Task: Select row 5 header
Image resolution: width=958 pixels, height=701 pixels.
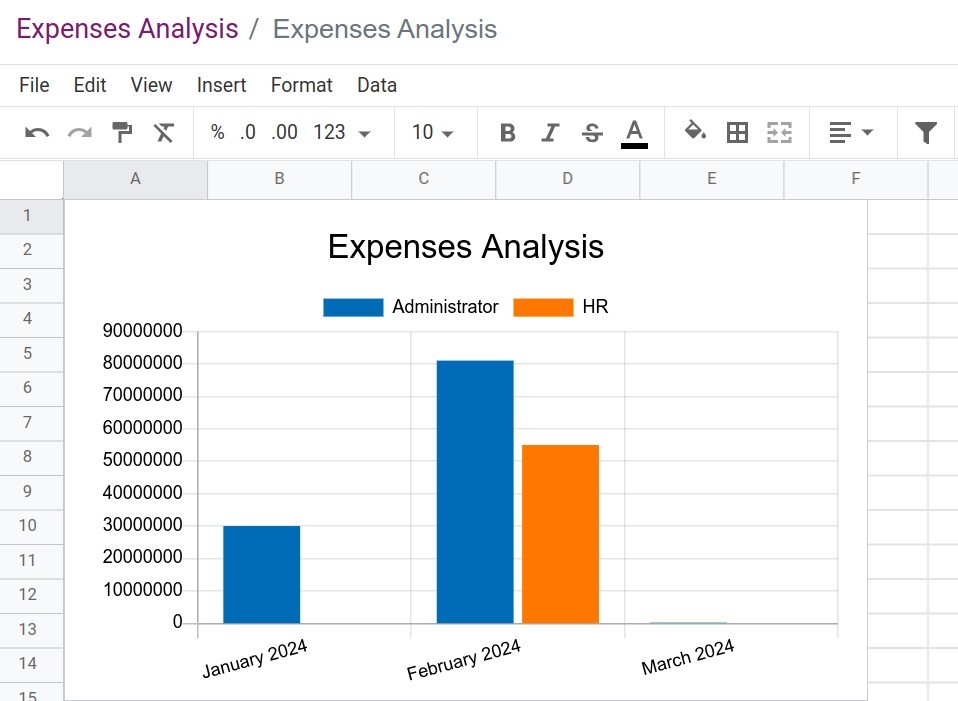Action: point(31,354)
